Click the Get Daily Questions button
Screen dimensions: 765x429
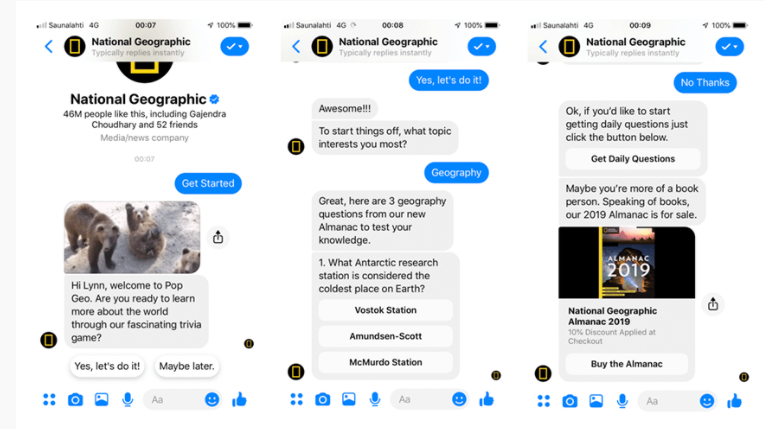pos(633,159)
